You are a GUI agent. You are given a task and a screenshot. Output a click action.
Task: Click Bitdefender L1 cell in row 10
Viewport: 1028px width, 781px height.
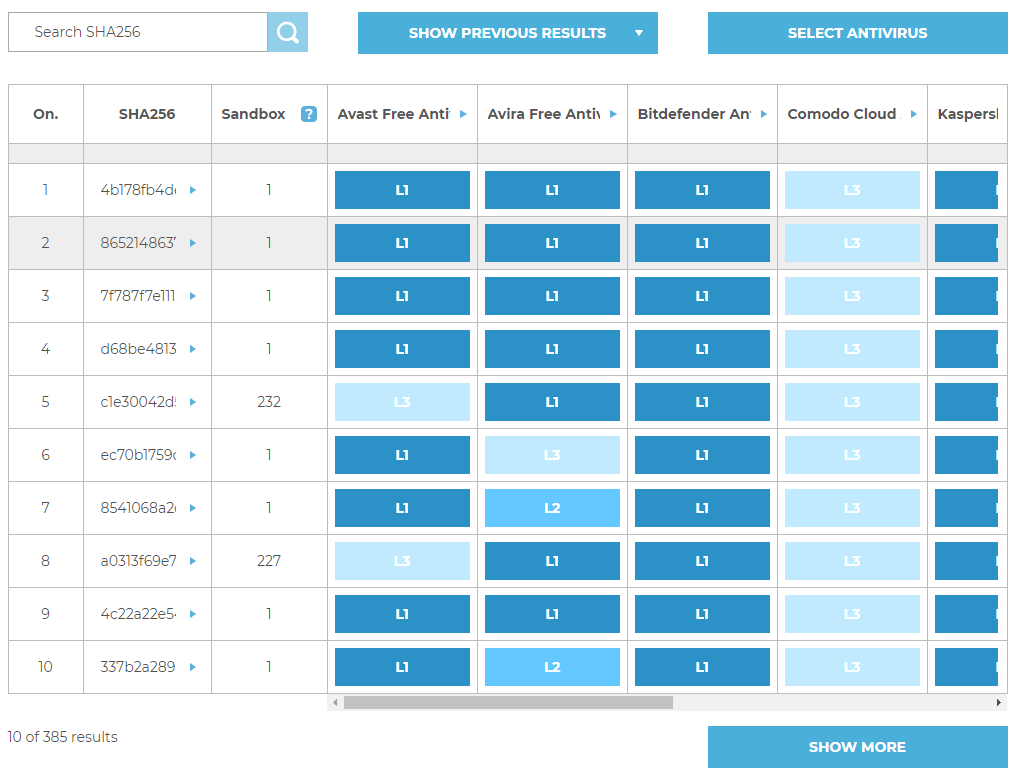[x=702, y=667]
